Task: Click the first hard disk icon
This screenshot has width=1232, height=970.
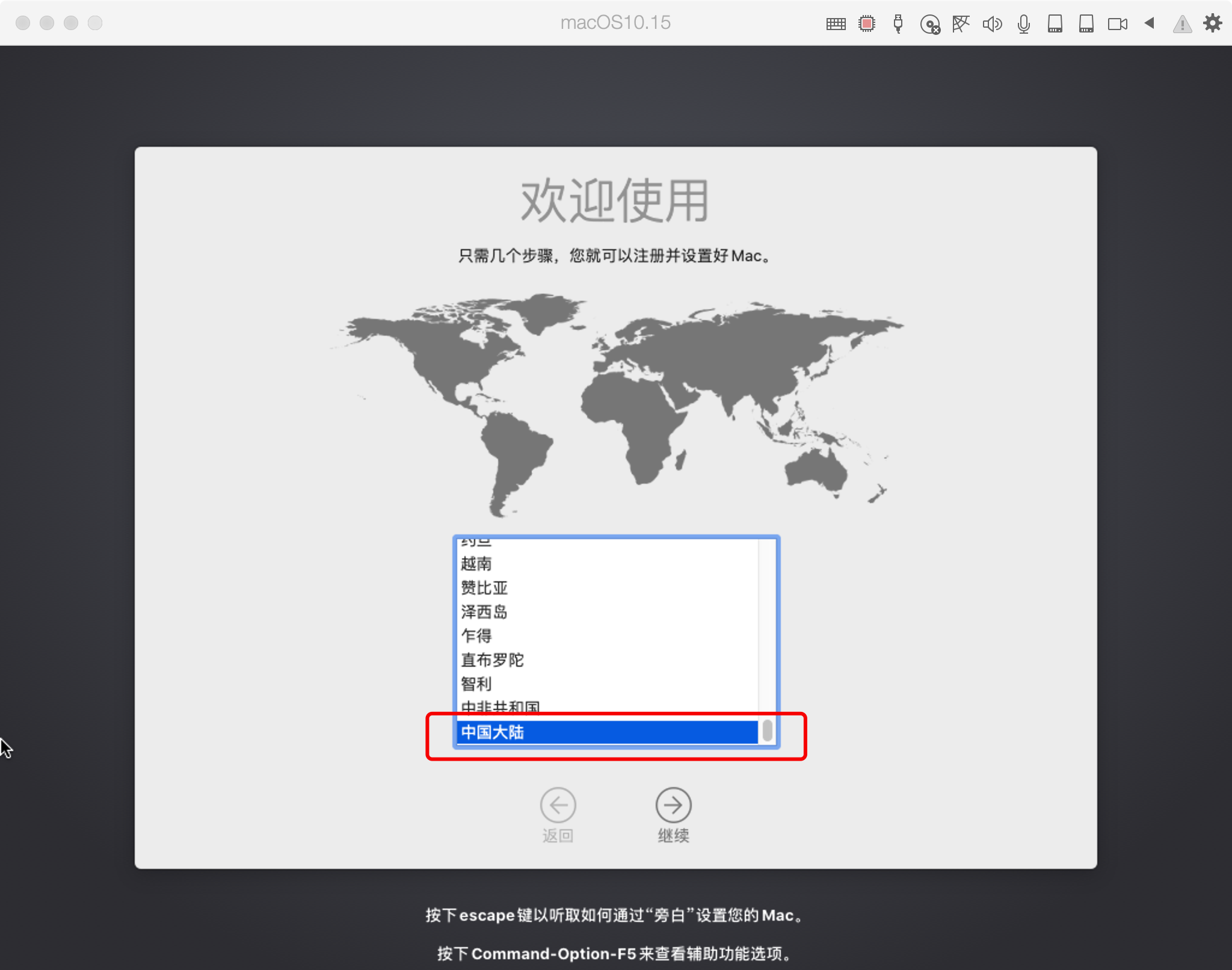Action: click(x=1056, y=24)
